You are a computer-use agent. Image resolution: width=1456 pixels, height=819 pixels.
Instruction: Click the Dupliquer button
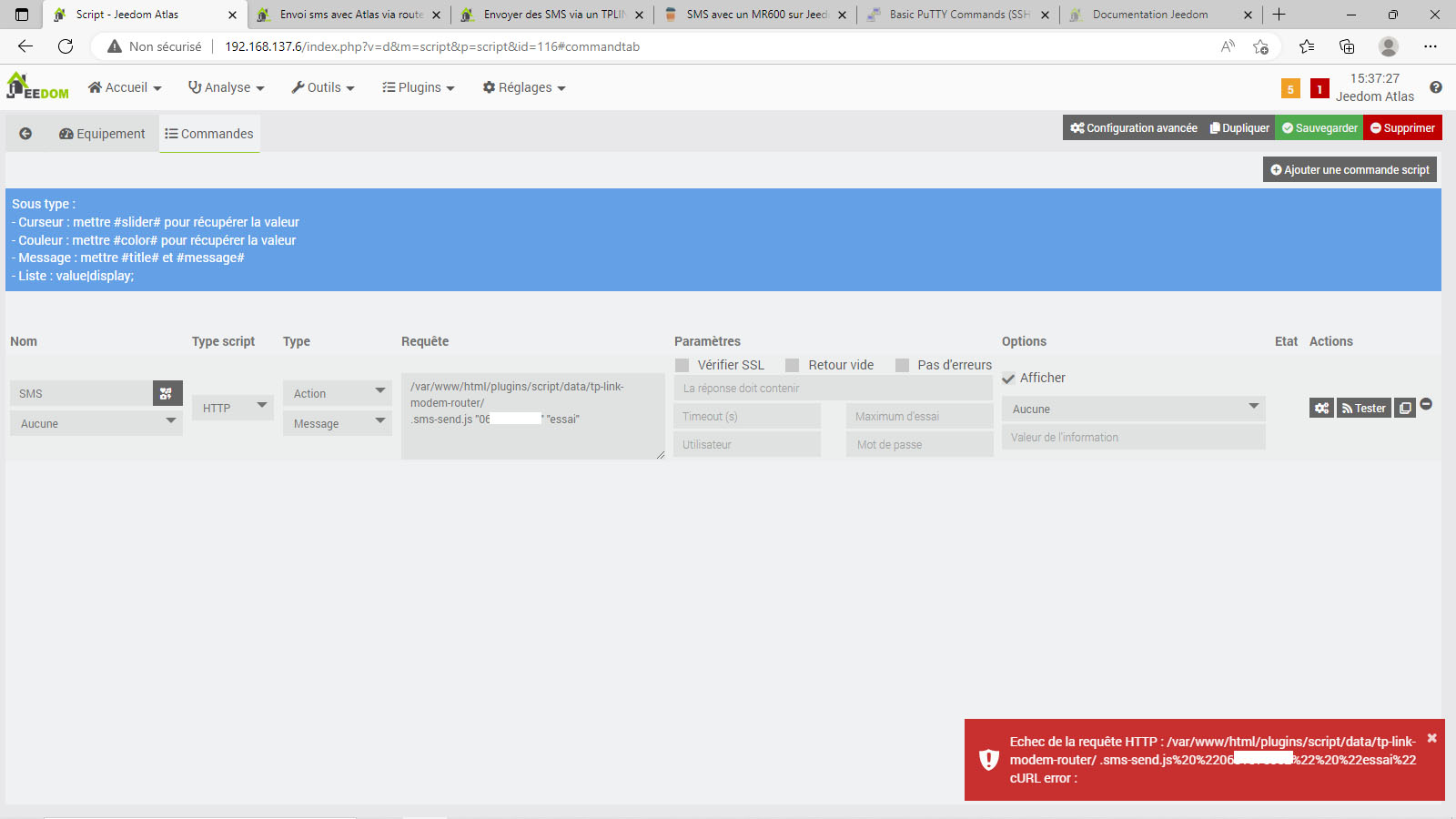point(1239,128)
